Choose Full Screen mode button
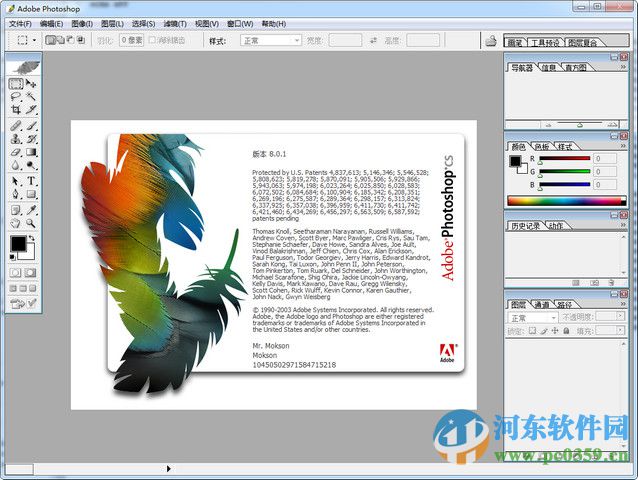The image size is (638, 480). (33, 288)
